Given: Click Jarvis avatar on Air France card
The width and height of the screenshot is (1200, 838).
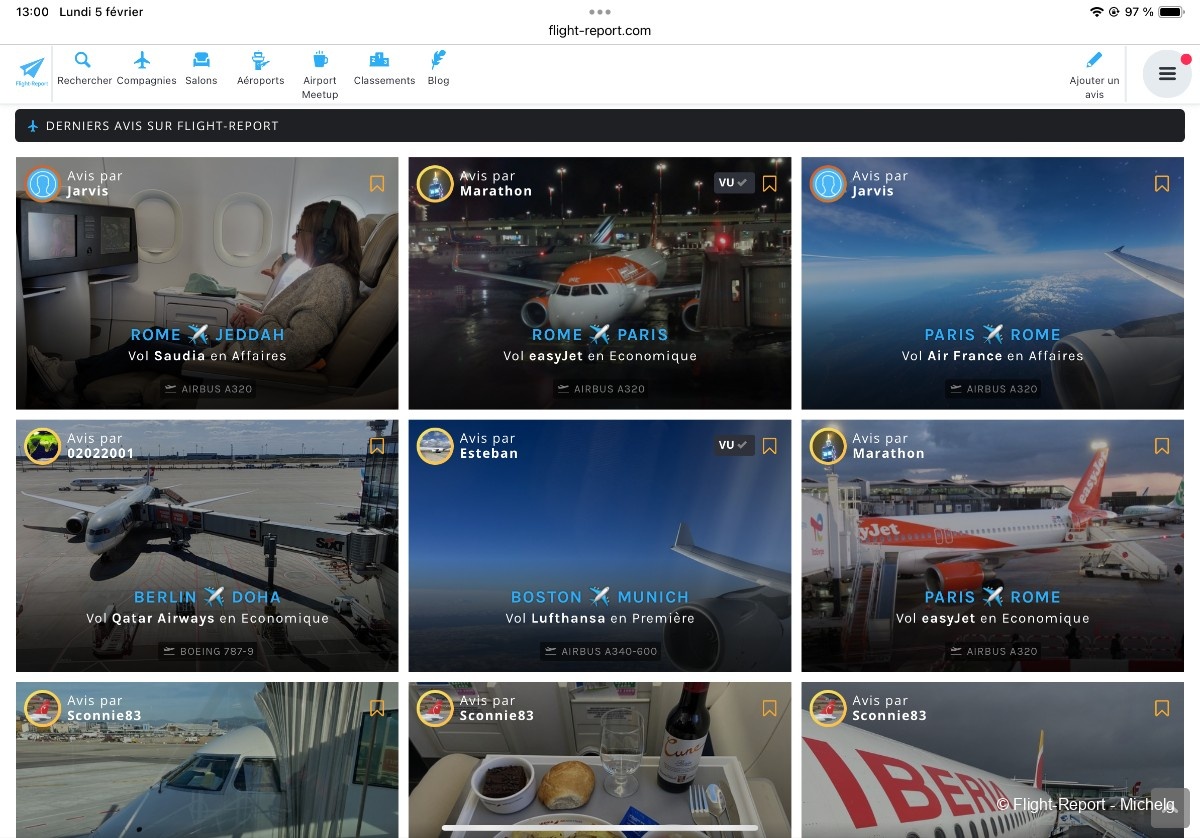Looking at the screenshot, I should pos(828,184).
